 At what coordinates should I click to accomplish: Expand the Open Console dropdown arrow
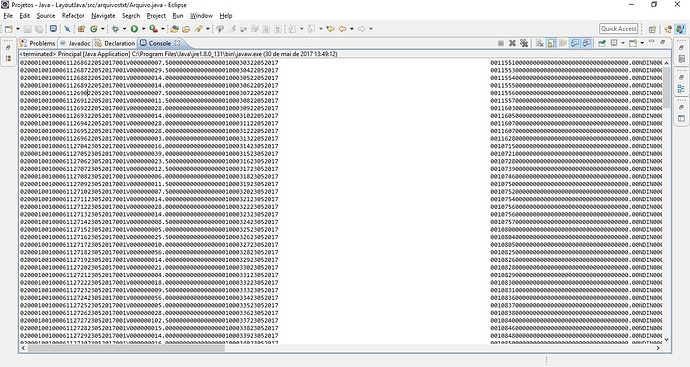pyautogui.click(x=642, y=43)
